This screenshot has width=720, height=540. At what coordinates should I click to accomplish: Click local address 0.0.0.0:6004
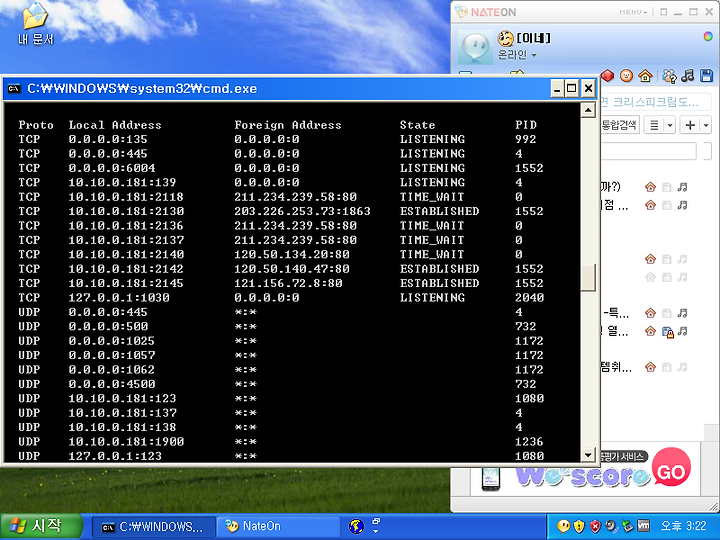click(112, 168)
